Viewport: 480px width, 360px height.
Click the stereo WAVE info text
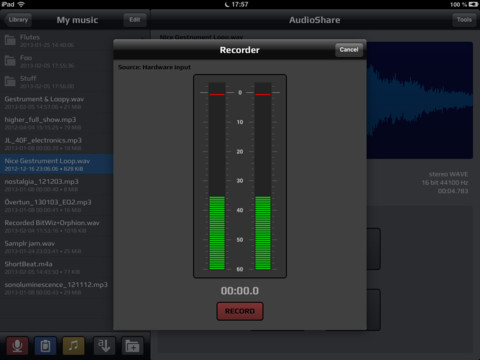pyautogui.click(x=448, y=174)
